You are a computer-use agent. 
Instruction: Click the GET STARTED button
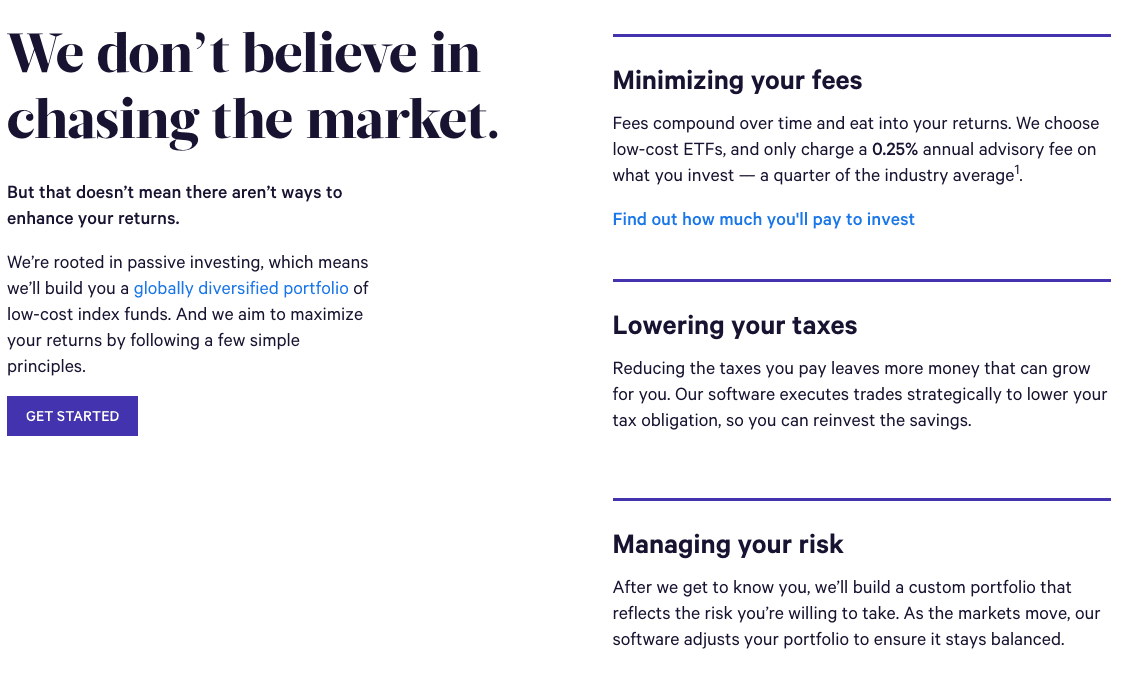click(x=72, y=415)
